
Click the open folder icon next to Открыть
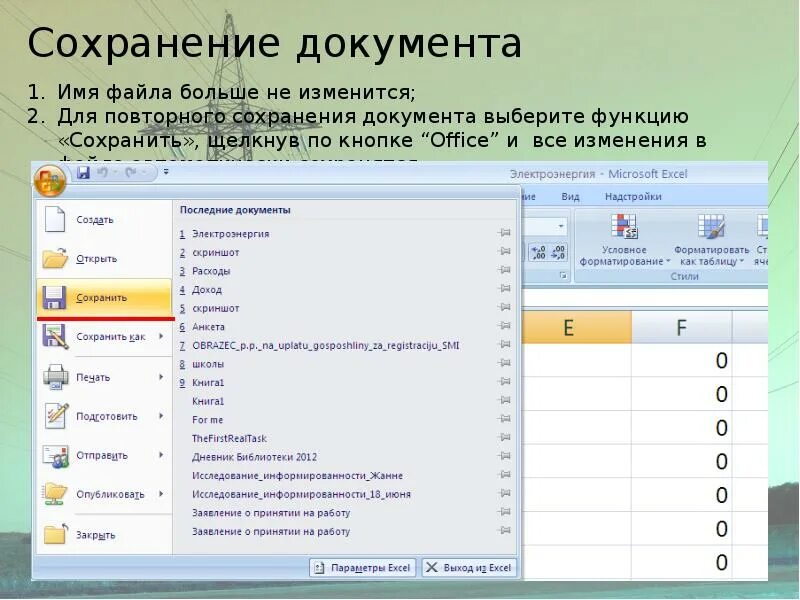(55, 258)
